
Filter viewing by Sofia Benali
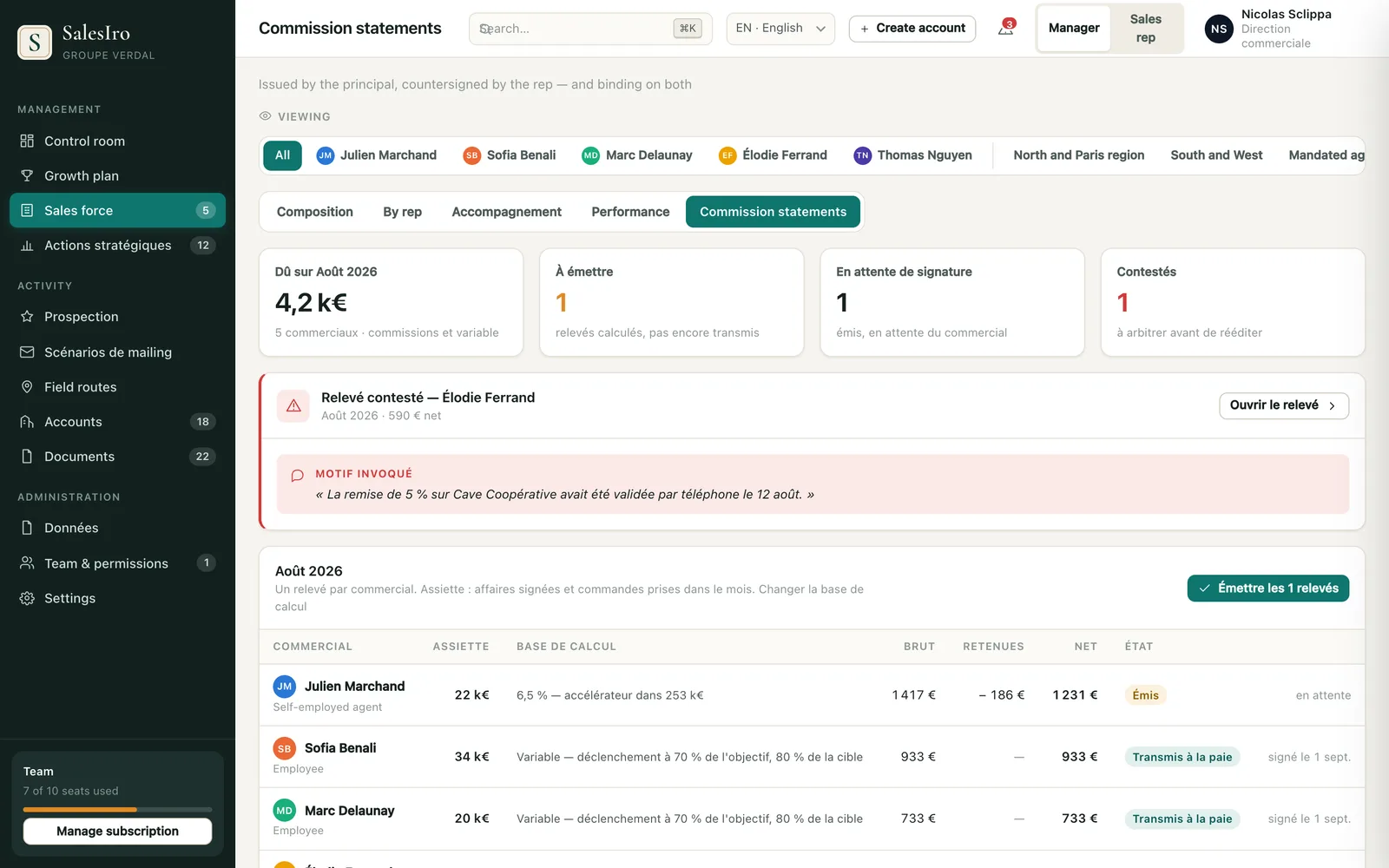tap(510, 155)
